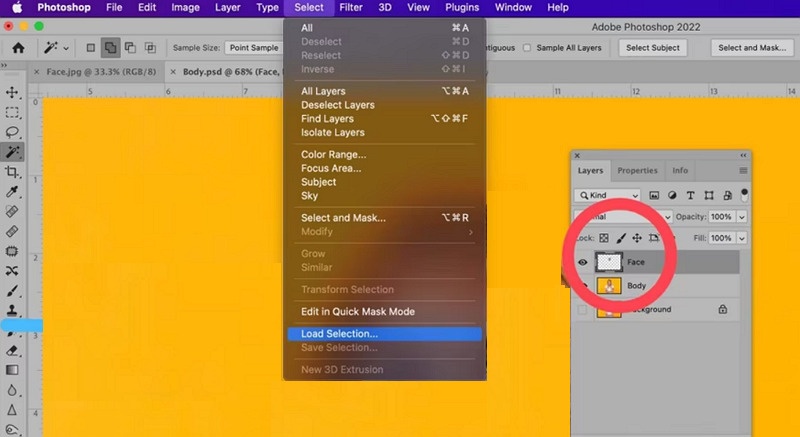
Task: Filter layers by type using T icon
Action: [x=691, y=195]
